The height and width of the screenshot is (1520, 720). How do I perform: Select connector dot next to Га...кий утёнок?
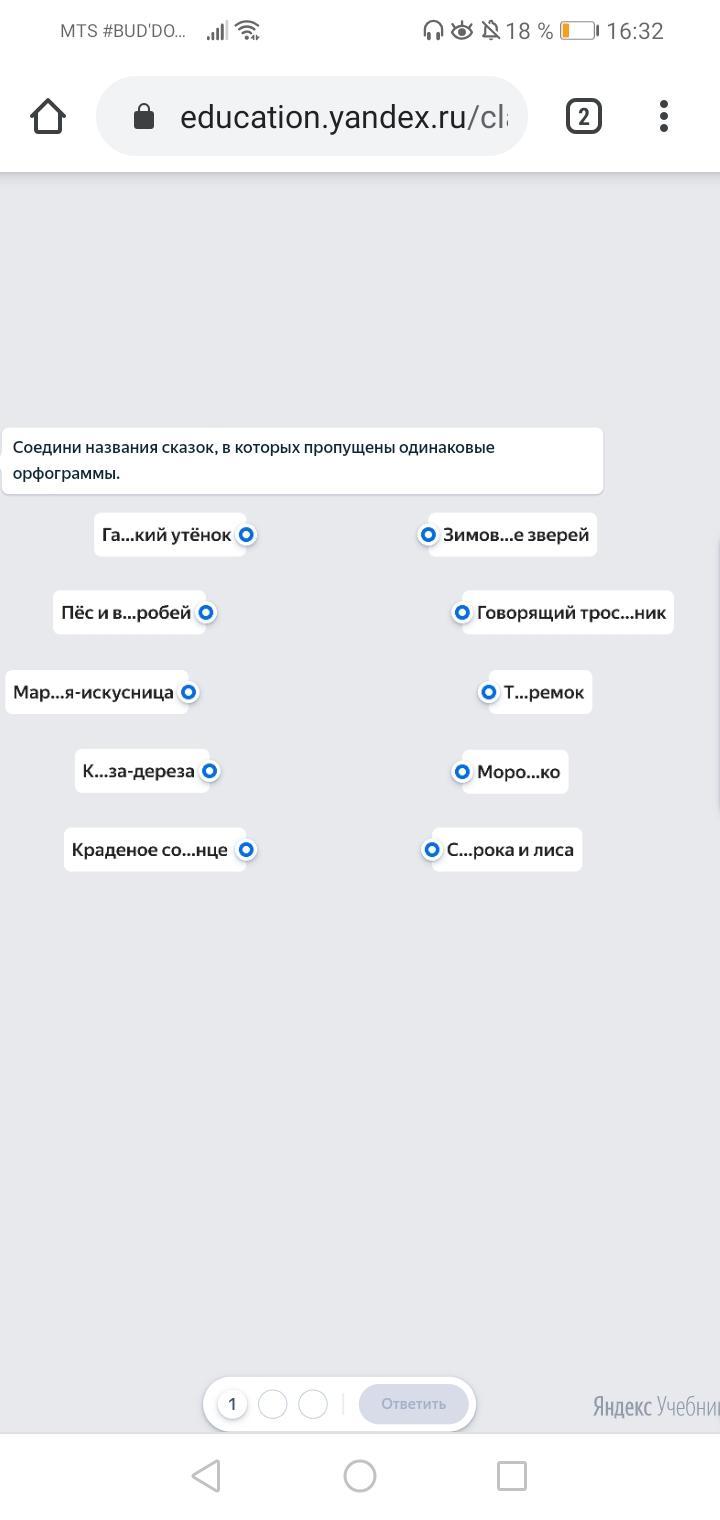(246, 535)
